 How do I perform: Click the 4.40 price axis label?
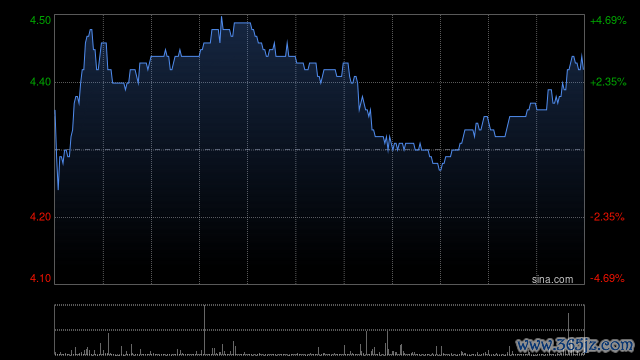pos(40,82)
